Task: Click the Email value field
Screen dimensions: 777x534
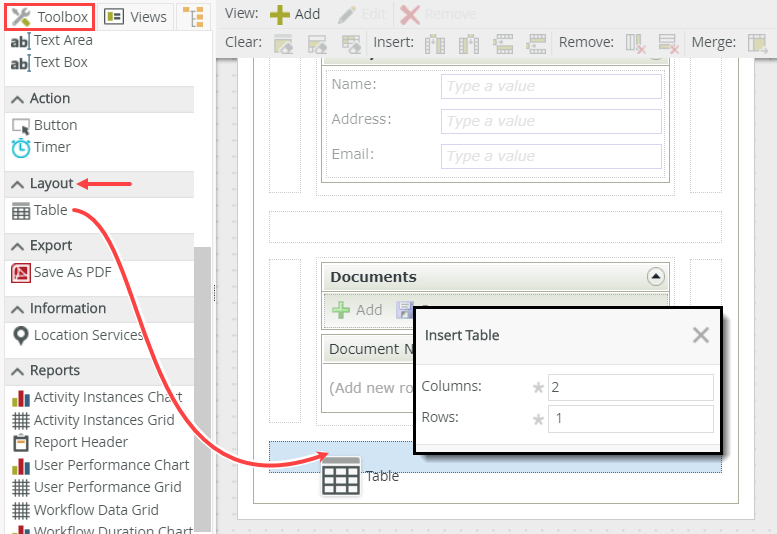Action: (x=551, y=157)
